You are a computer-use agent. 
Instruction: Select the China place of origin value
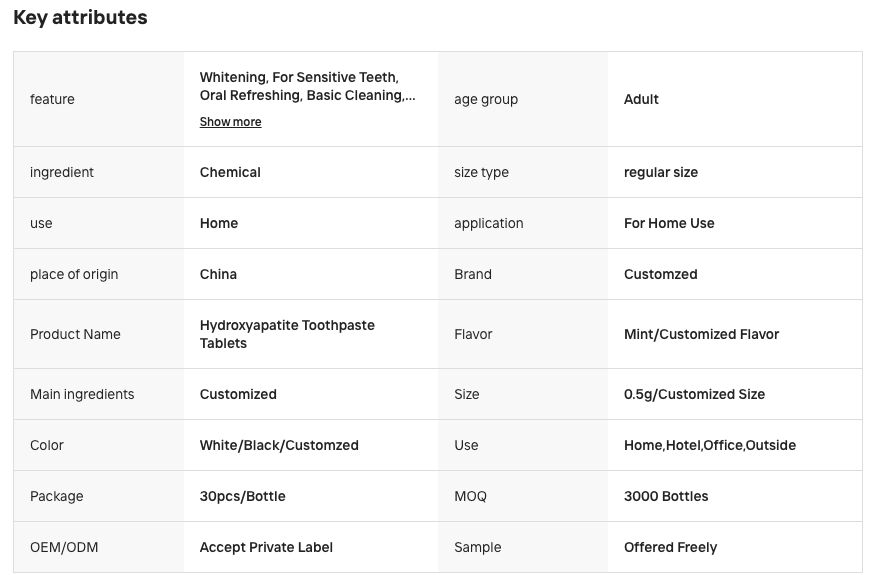pyautogui.click(x=218, y=275)
